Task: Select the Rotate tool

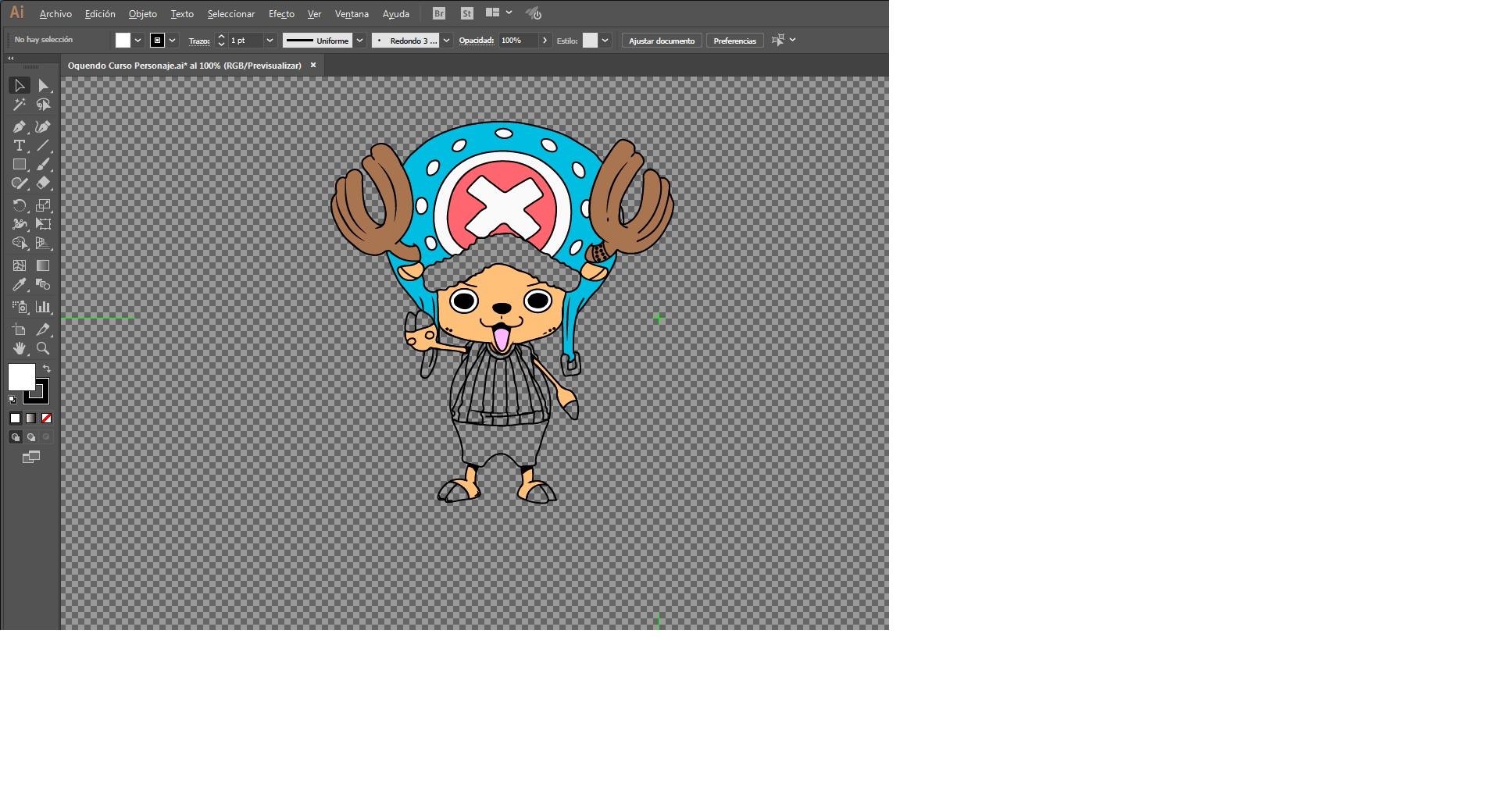Action: 20,205
